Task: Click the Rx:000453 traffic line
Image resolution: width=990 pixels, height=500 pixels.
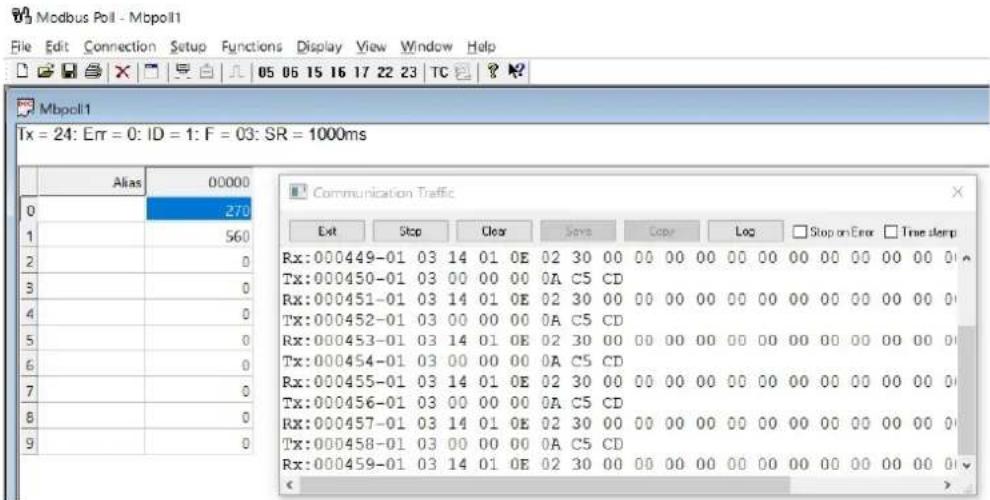Action: pos(619,340)
